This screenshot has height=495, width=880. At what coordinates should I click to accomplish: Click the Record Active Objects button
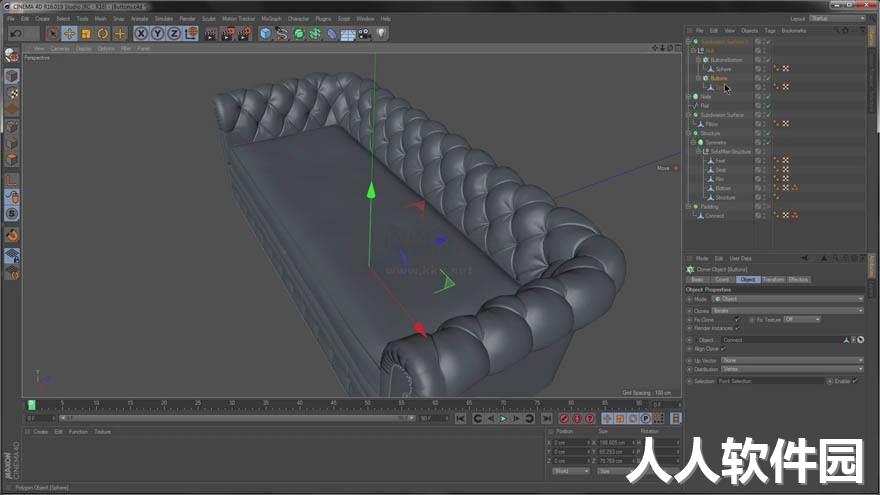coord(565,419)
